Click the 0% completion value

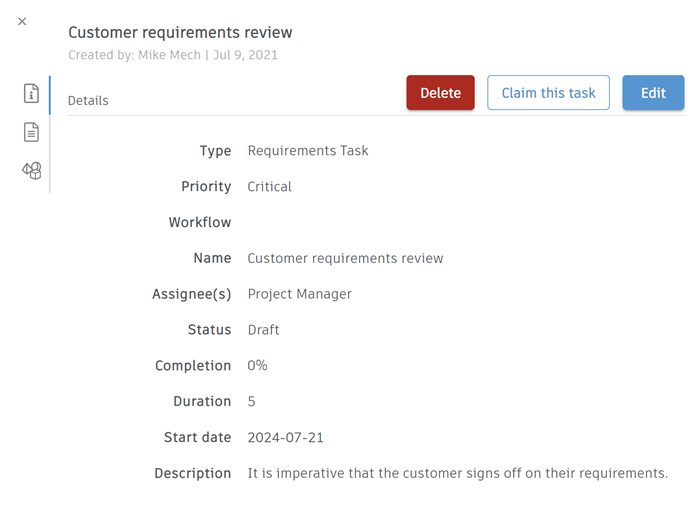(258, 366)
